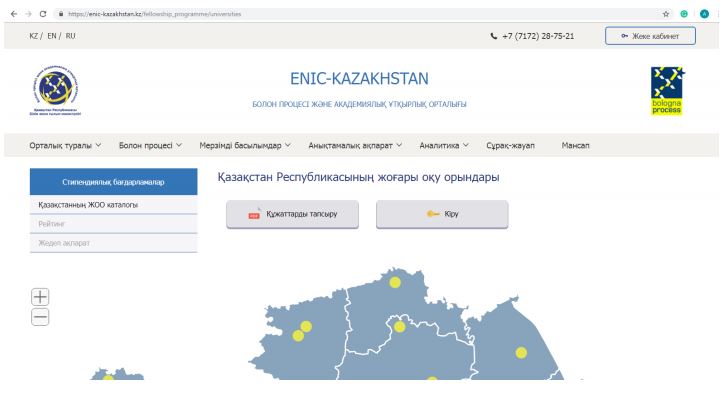Click the yellow key icon on Кіру
Viewport: 727px width, 401px height.
click(433, 214)
